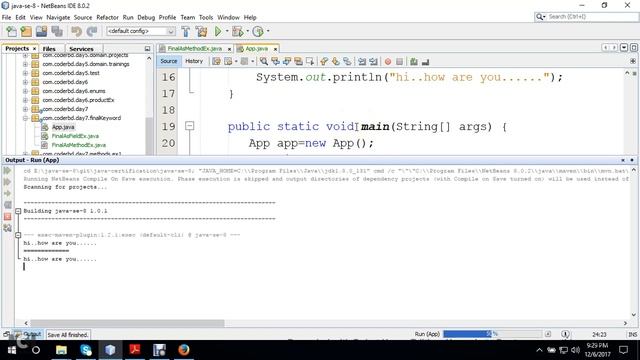Image resolution: width=640 pixels, height=360 pixels.
Task: Click the Shift Line Right icon in editor toolbar
Action: 373,62
